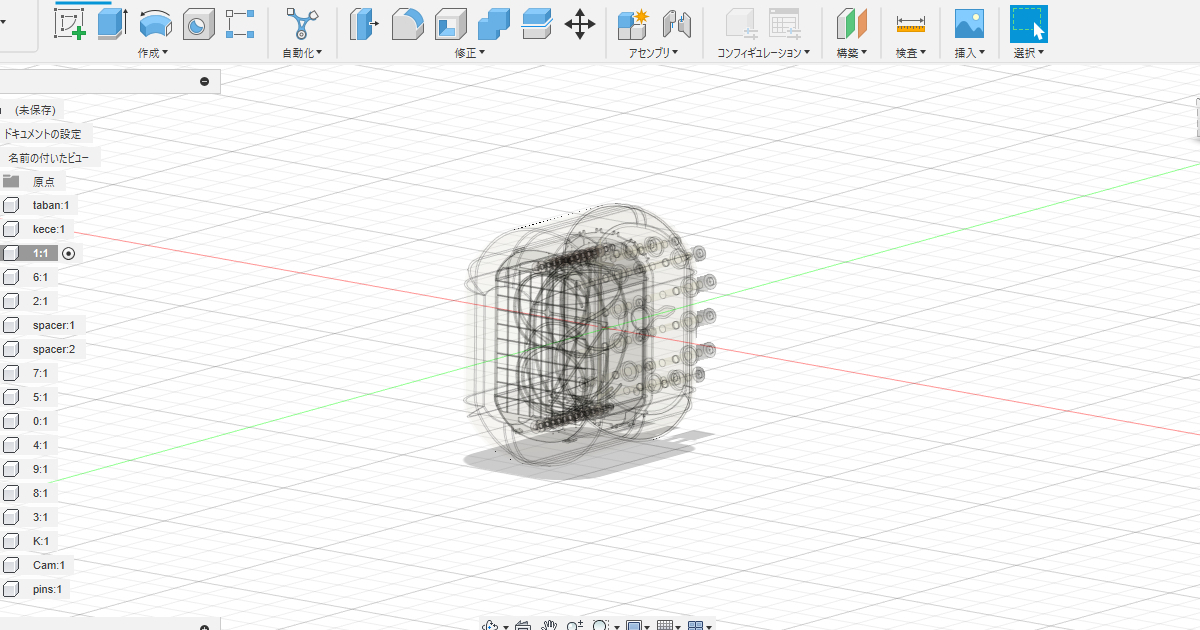Open the 検査 dropdown menu
This screenshot has width=1200, height=630.
tap(911, 53)
